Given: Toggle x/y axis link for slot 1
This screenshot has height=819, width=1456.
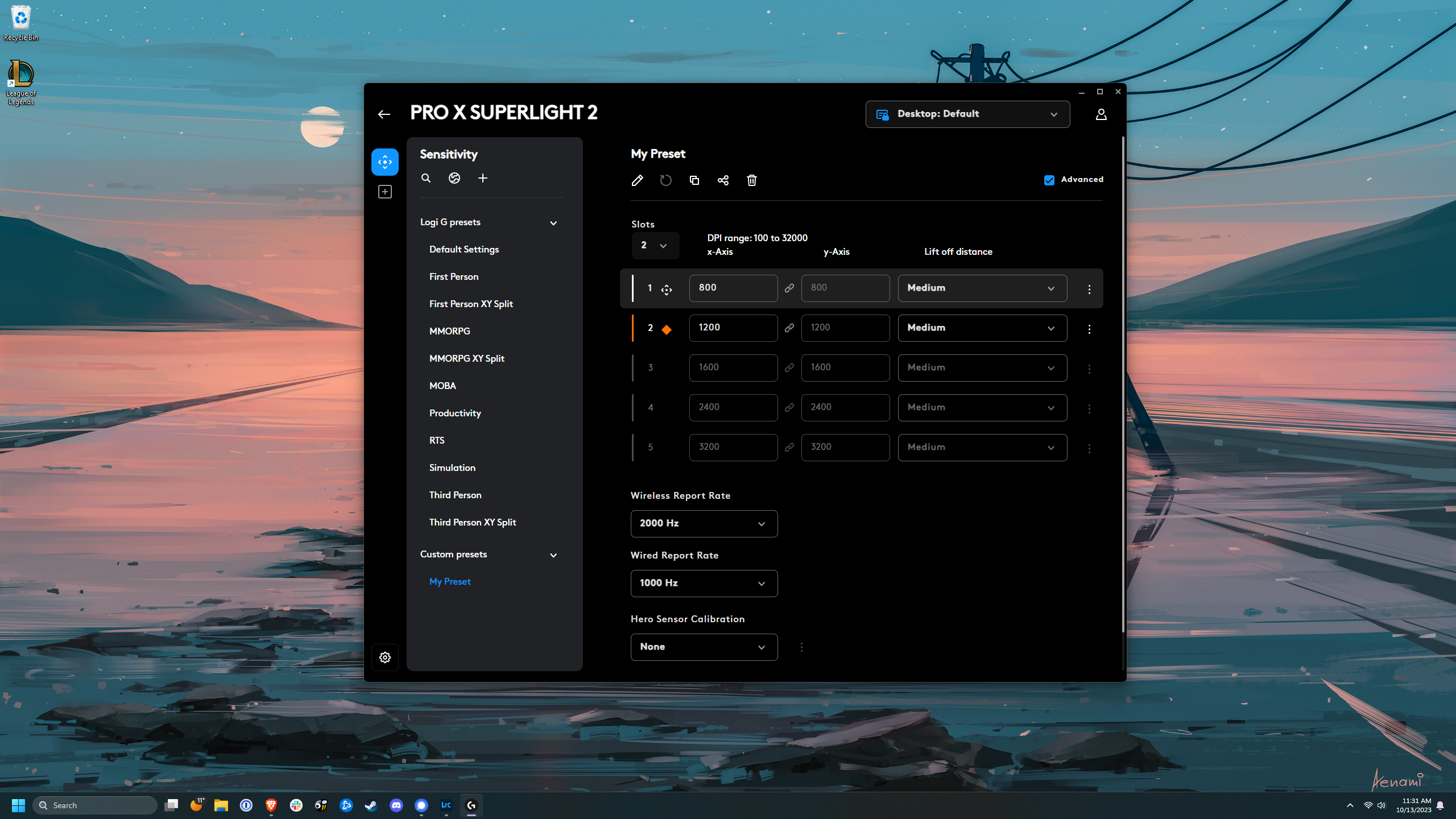Looking at the screenshot, I should 789,288.
